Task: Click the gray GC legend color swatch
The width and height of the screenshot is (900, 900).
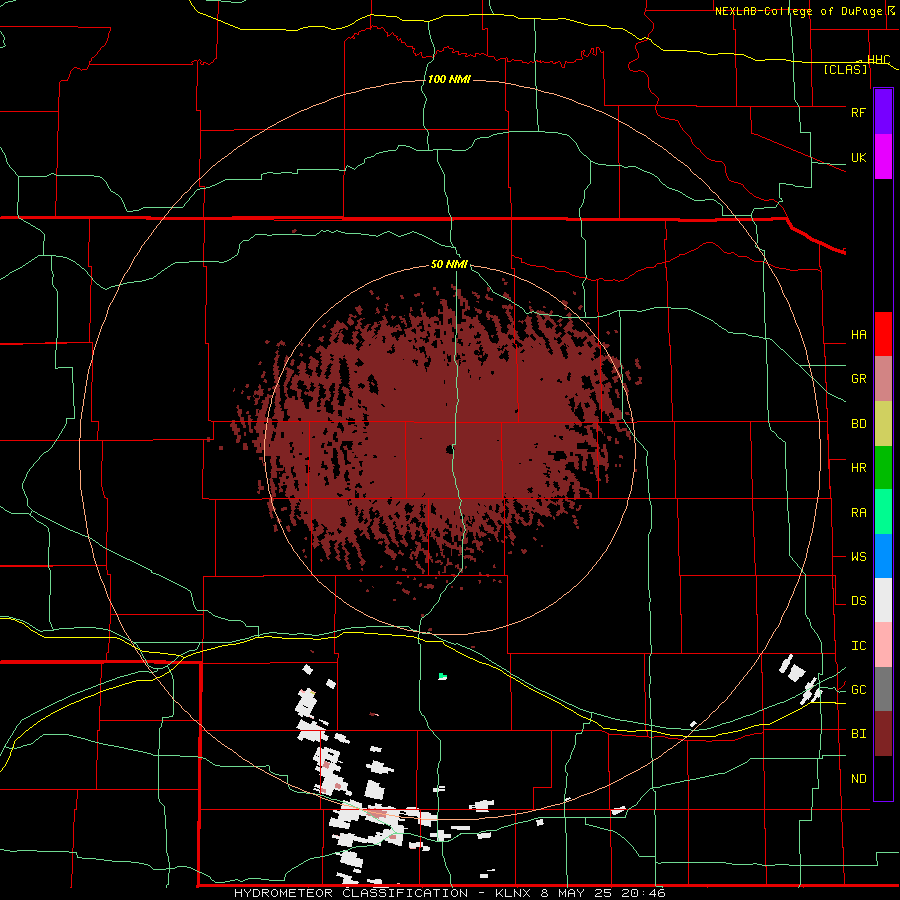Action: 883,689
